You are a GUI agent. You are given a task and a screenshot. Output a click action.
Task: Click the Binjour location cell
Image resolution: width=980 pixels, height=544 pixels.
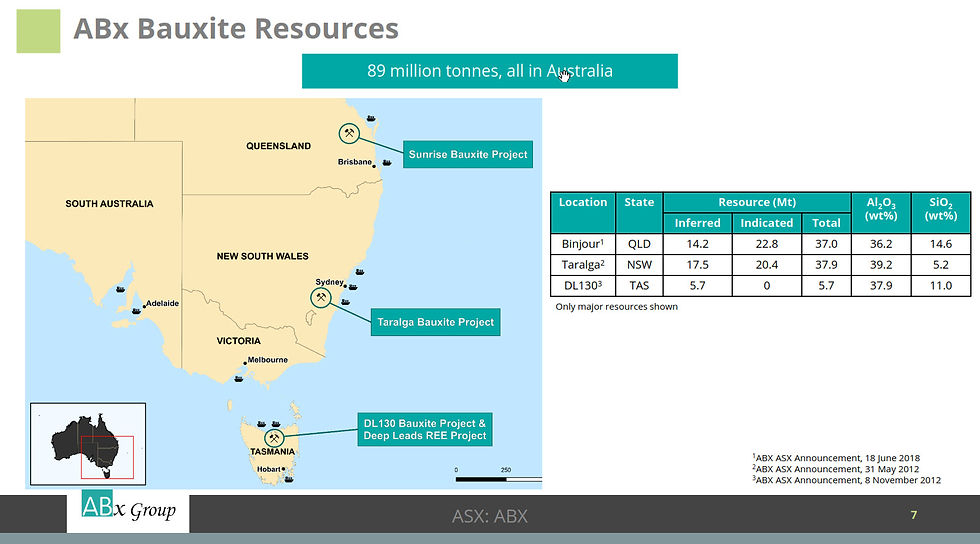[582, 244]
